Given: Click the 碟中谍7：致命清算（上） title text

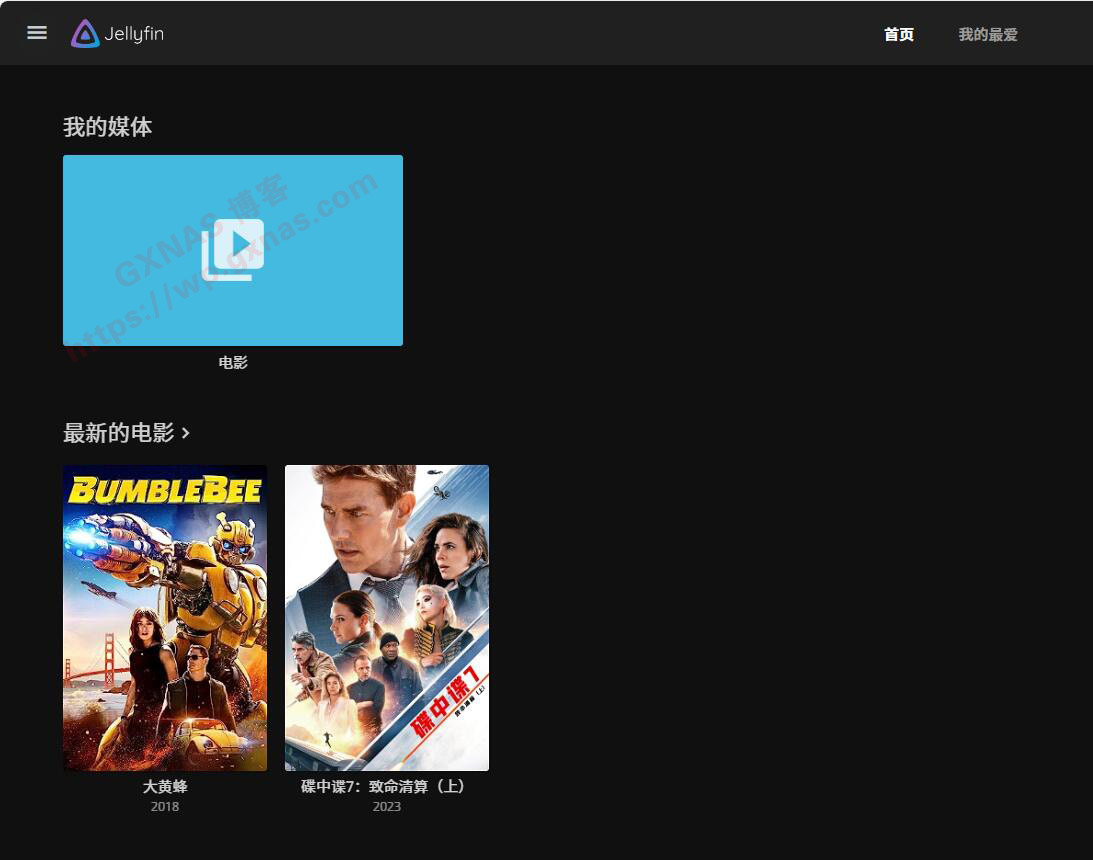Looking at the screenshot, I should tap(387, 786).
